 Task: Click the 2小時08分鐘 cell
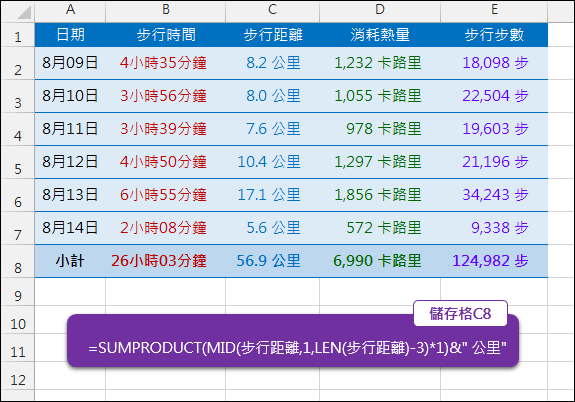click(x=166, y=228)
